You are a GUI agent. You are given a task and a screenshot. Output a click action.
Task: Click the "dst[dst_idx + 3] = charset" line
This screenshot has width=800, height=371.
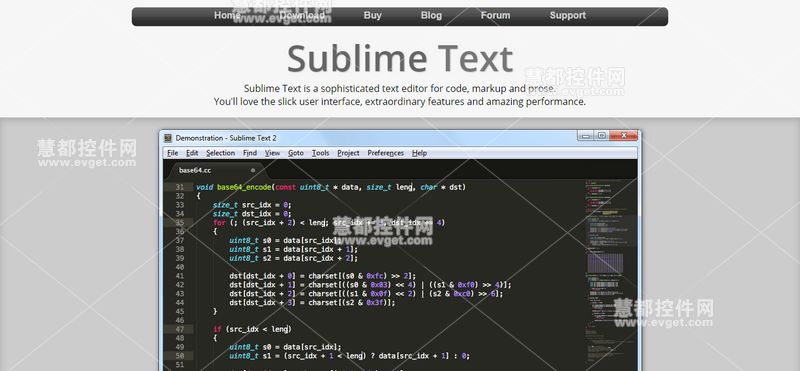[x=312, y=303]
